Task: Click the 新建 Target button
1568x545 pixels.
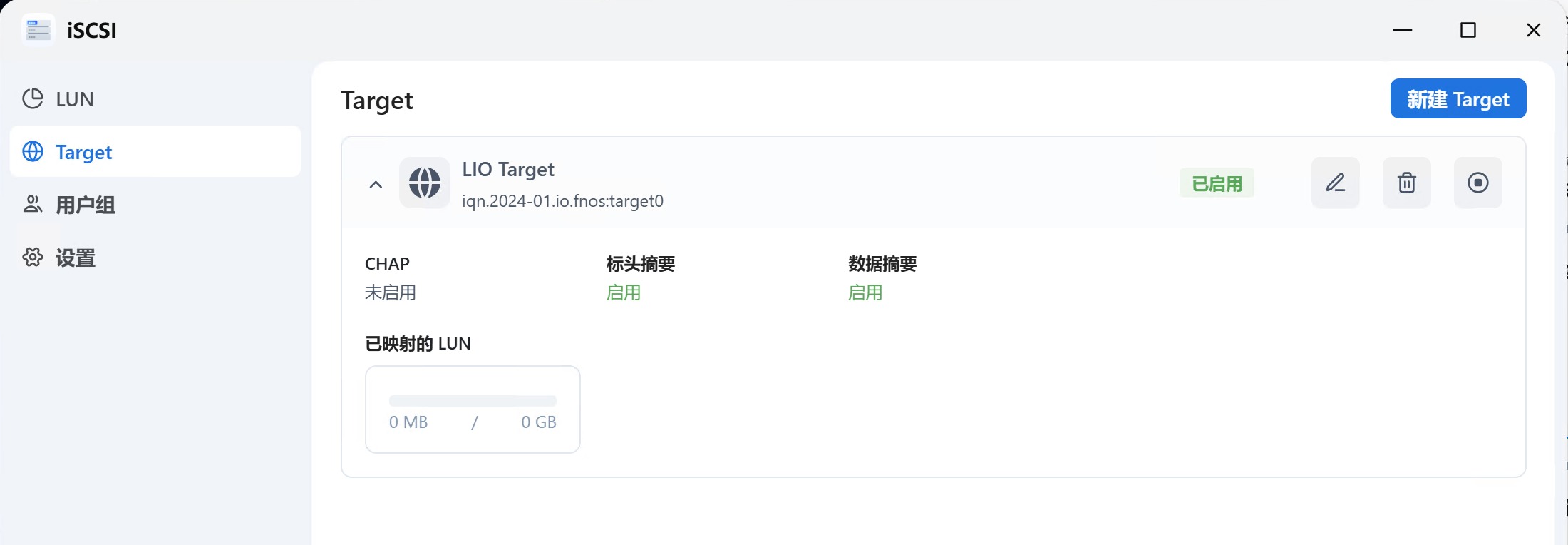Action: pos(1458,99)
